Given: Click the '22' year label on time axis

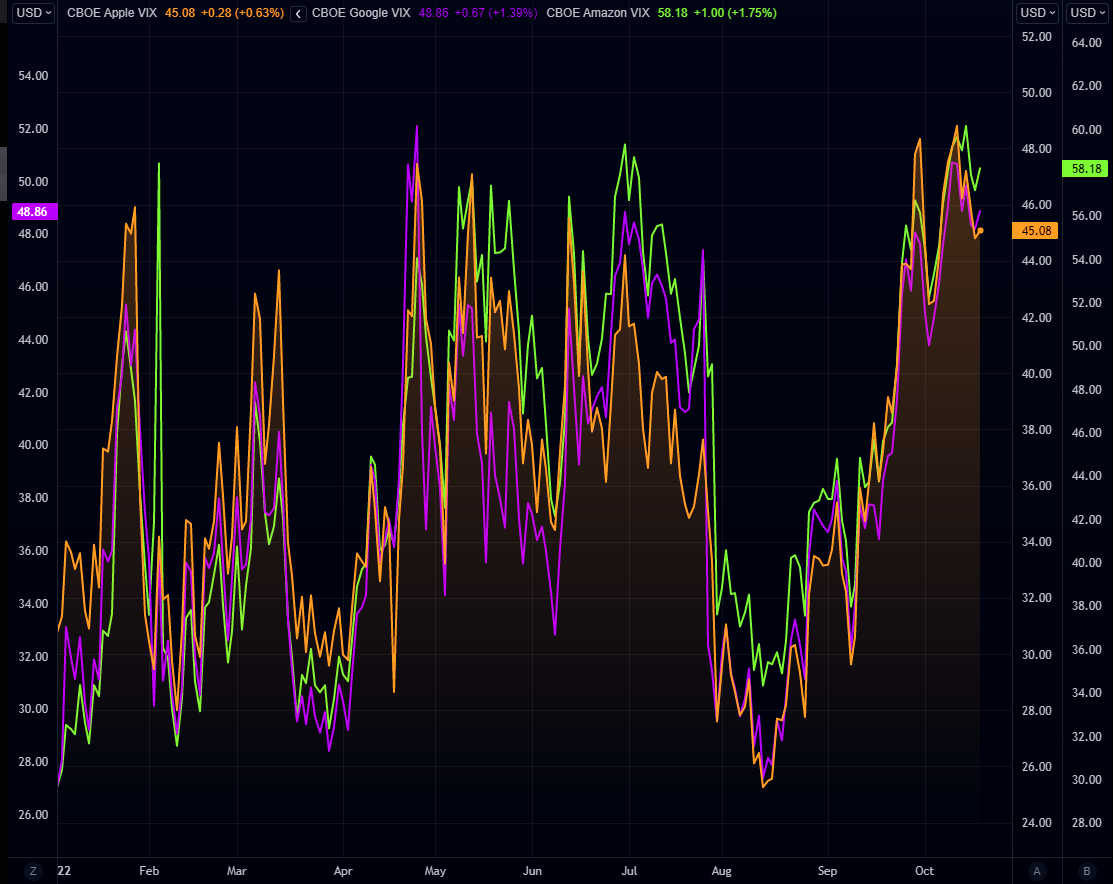Looking at the screenshot, I should 65,871.
